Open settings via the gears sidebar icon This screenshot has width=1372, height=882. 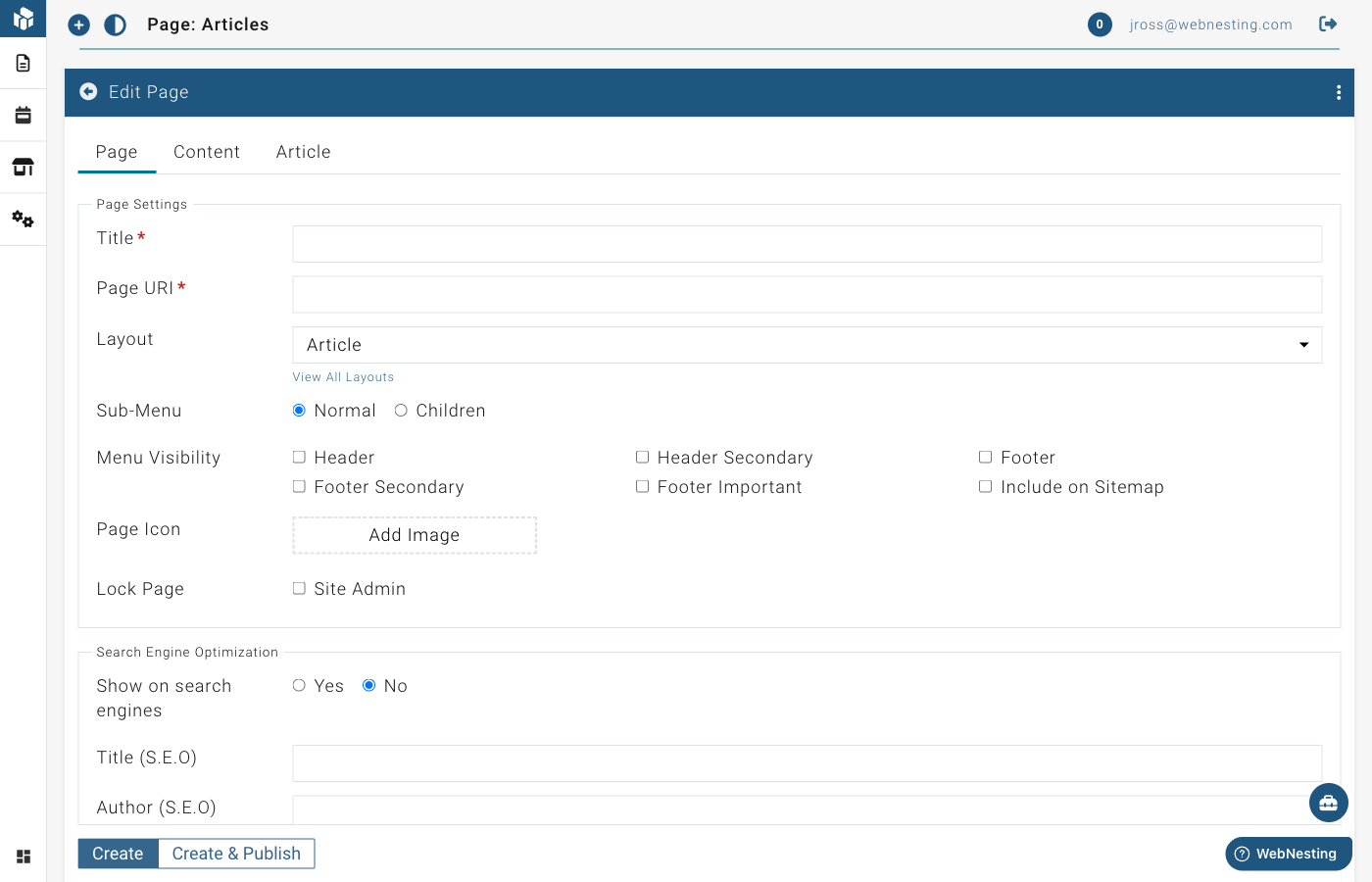click(x=23, y=219)
